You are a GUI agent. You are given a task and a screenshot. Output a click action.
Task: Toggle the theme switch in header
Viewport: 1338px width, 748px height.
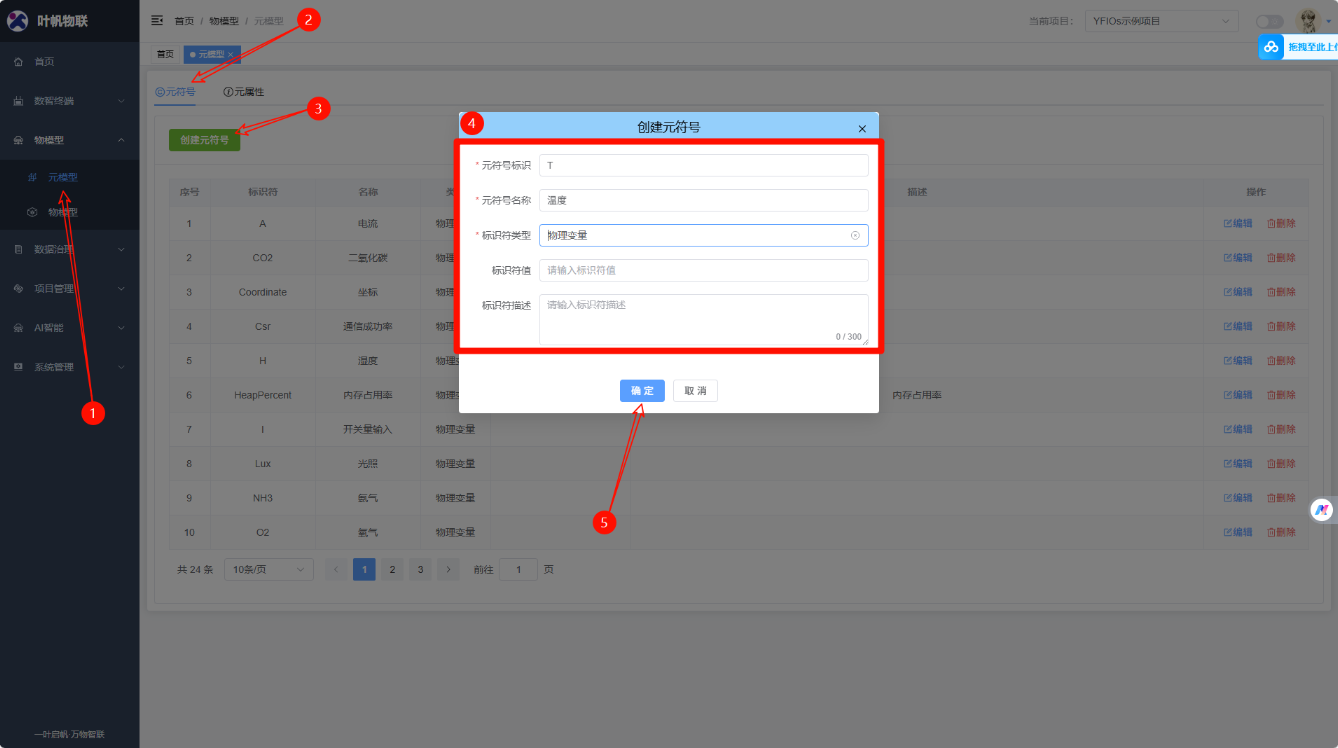pos(1269,21)
